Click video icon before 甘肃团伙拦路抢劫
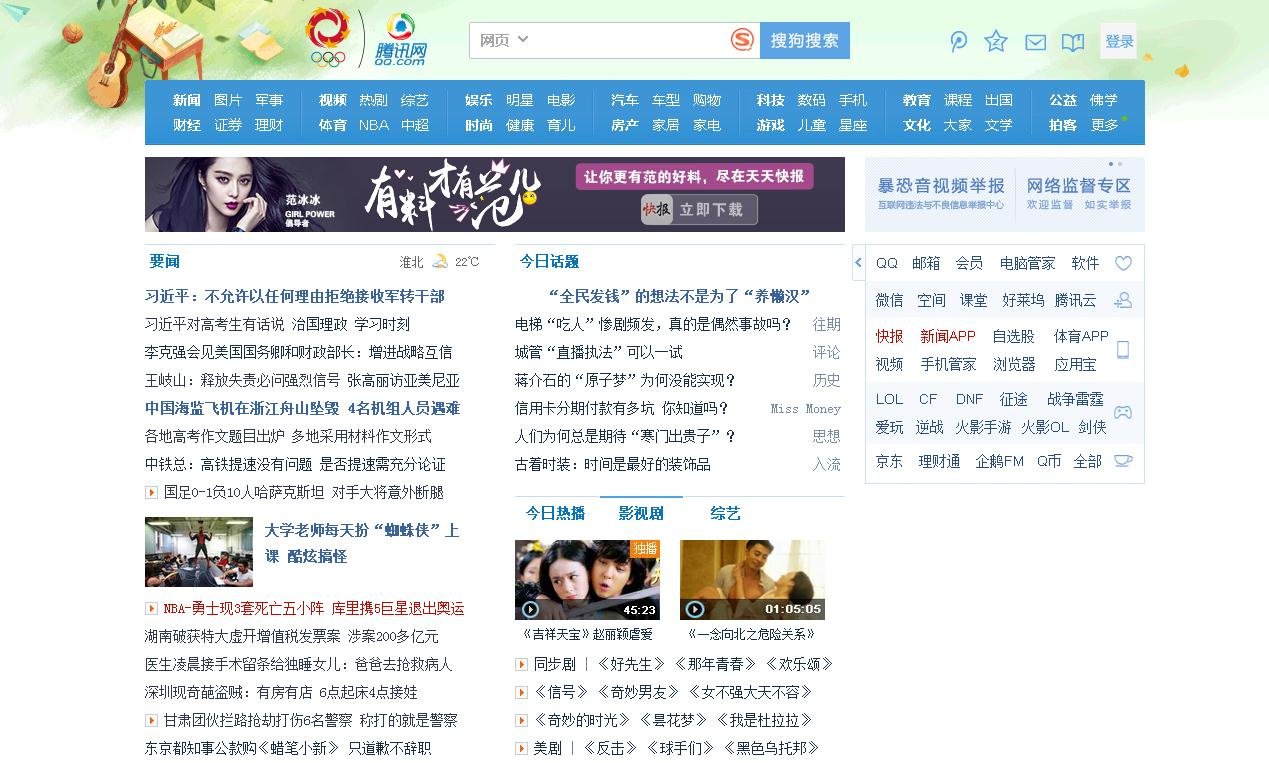Screen dimensions: 1269x763 (x=151, y=720)
